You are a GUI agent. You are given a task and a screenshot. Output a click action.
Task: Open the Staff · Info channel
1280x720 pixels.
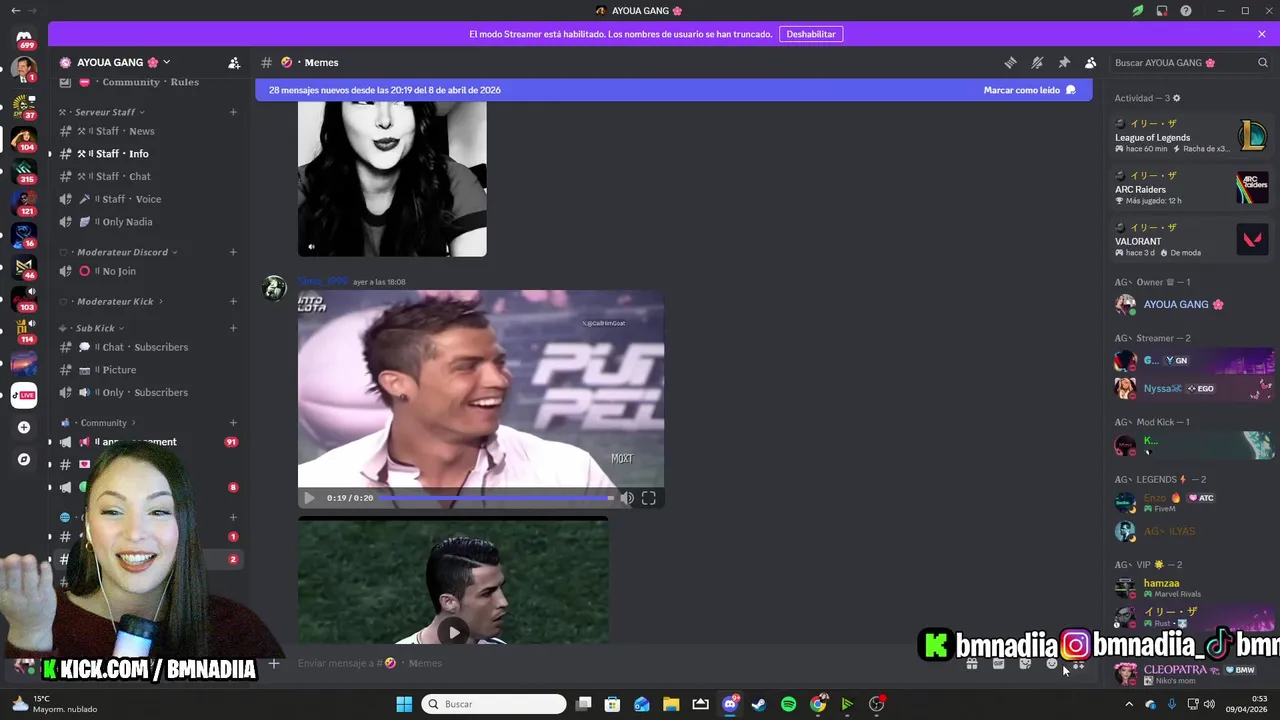pos(148,154)
